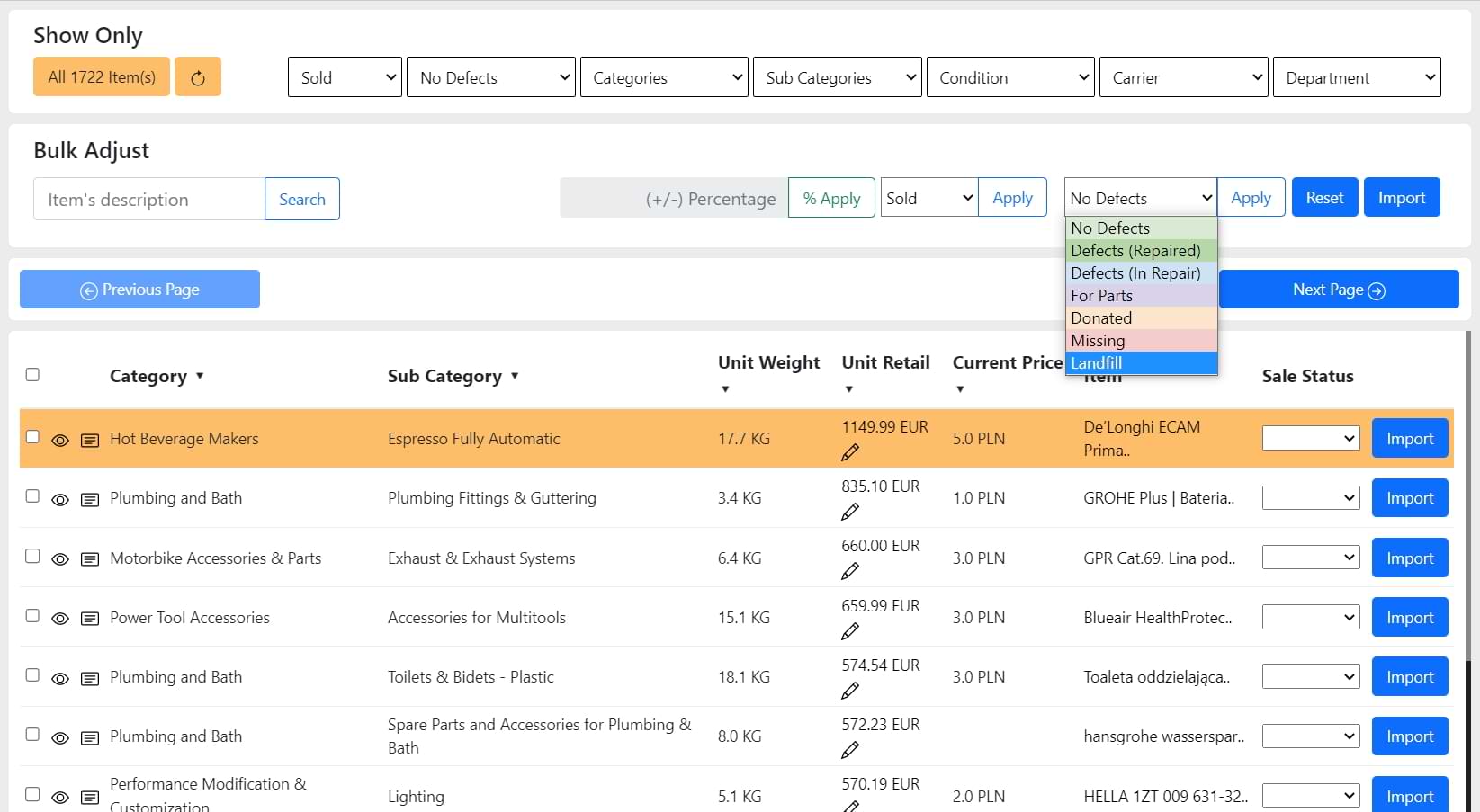Click the Item's description search field
1480x812 pixels.
coord(149,199)
